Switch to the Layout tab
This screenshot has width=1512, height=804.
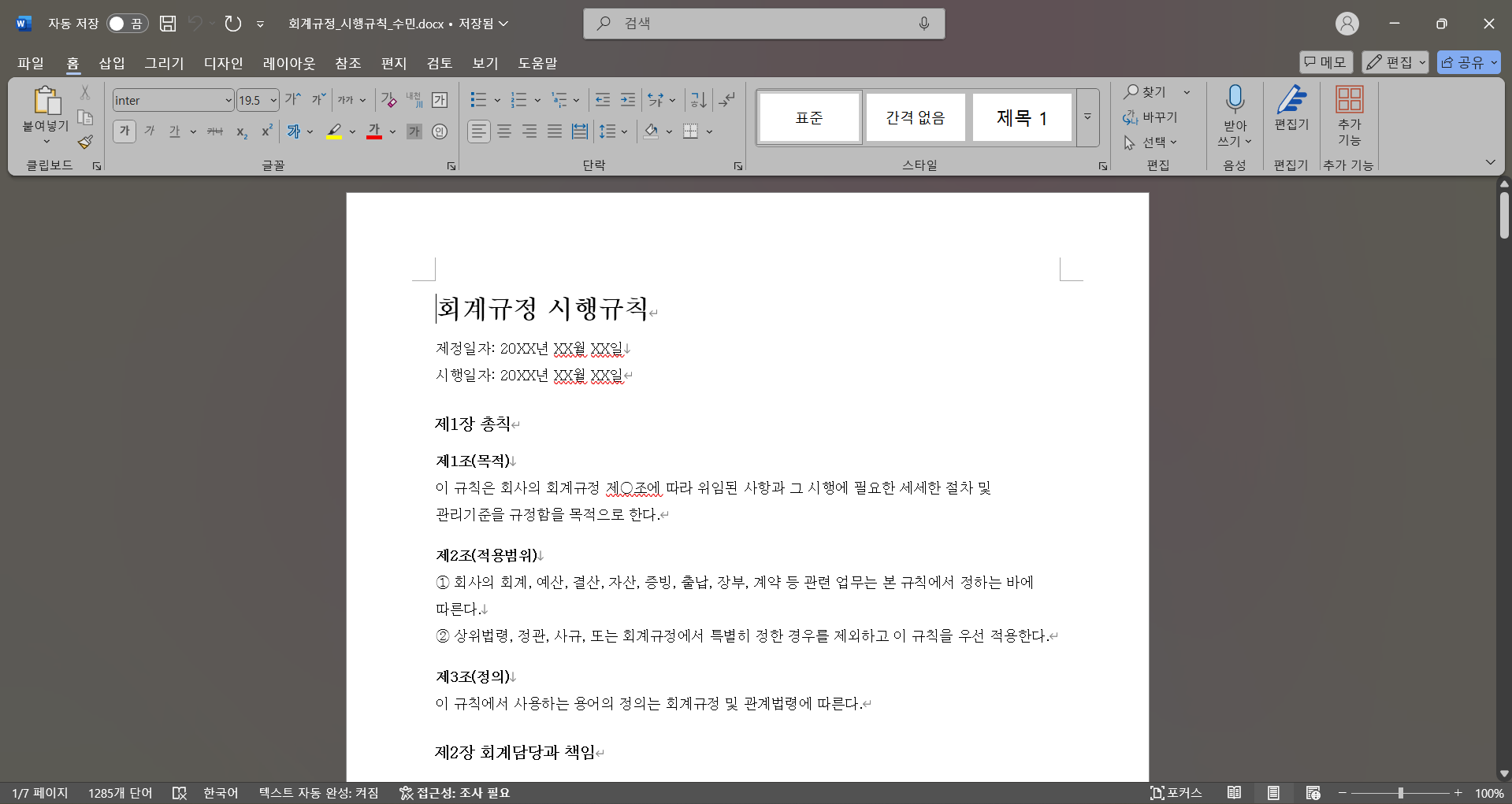289,63
